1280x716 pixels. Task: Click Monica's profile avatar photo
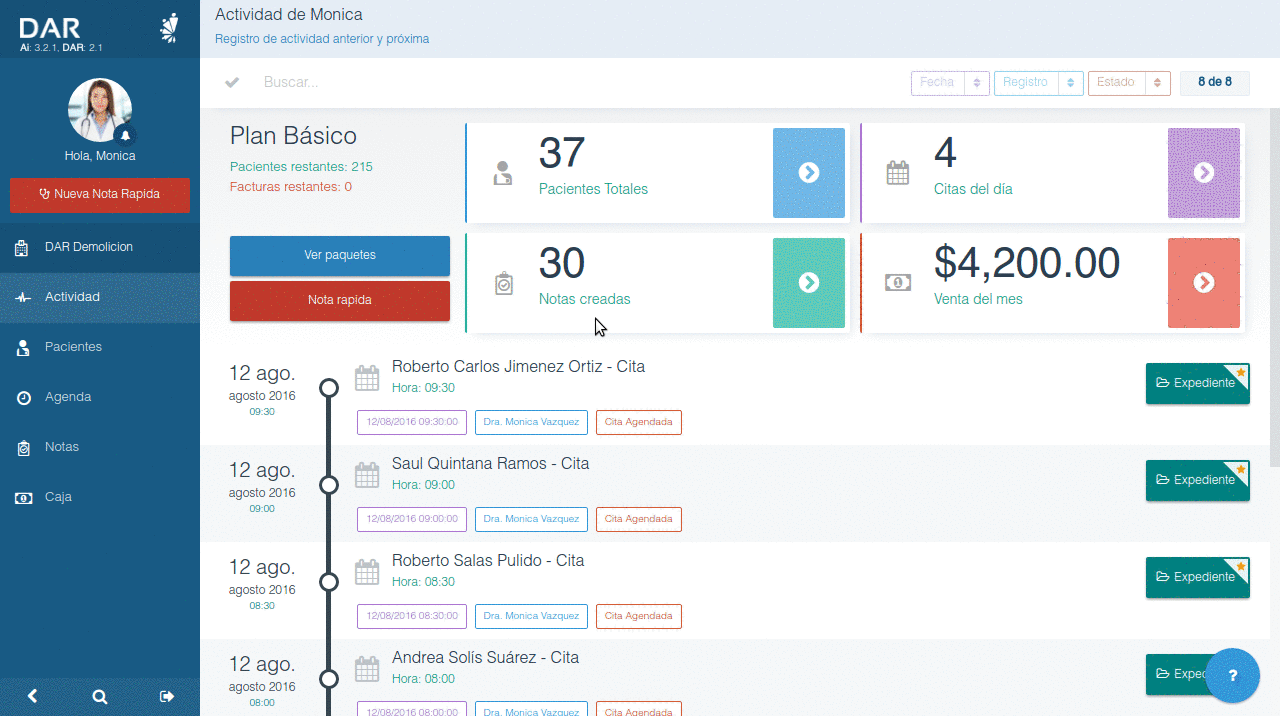click(x=100, y=110)
